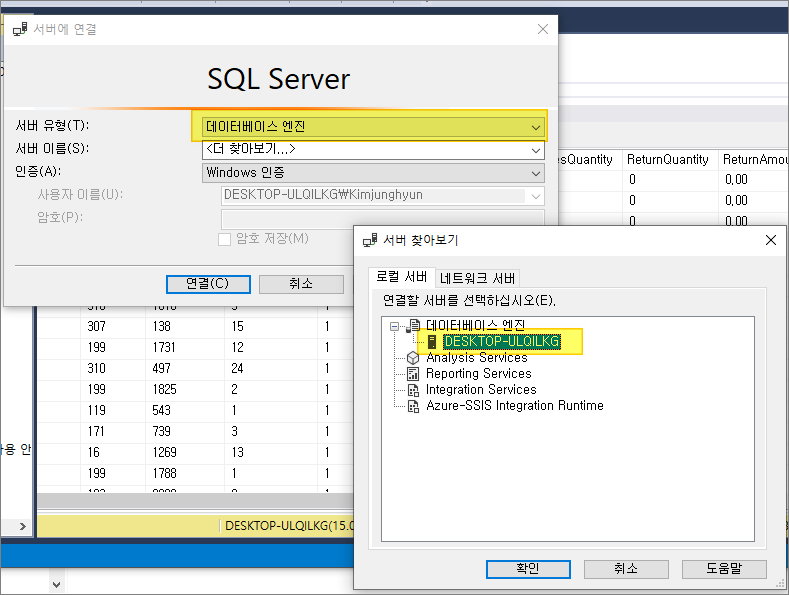Screen dimensions: 789x595
Task: Click the 데이터베이스 엔진 node icon
Action: 413,326
